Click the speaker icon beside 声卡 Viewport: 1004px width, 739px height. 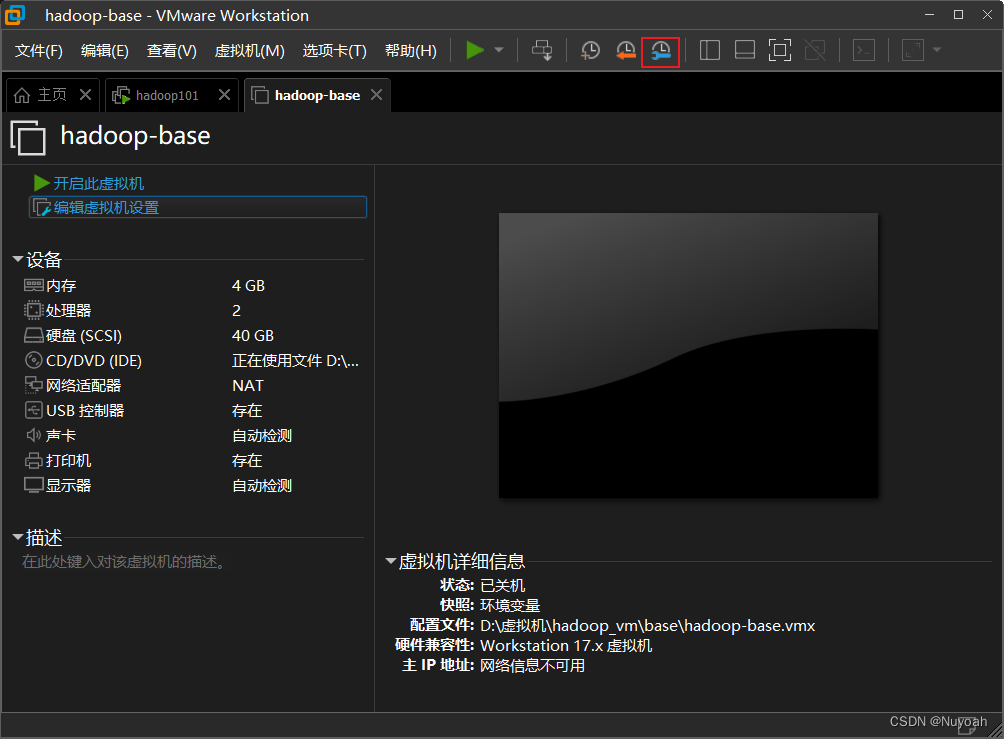click(x=33, y=435)
